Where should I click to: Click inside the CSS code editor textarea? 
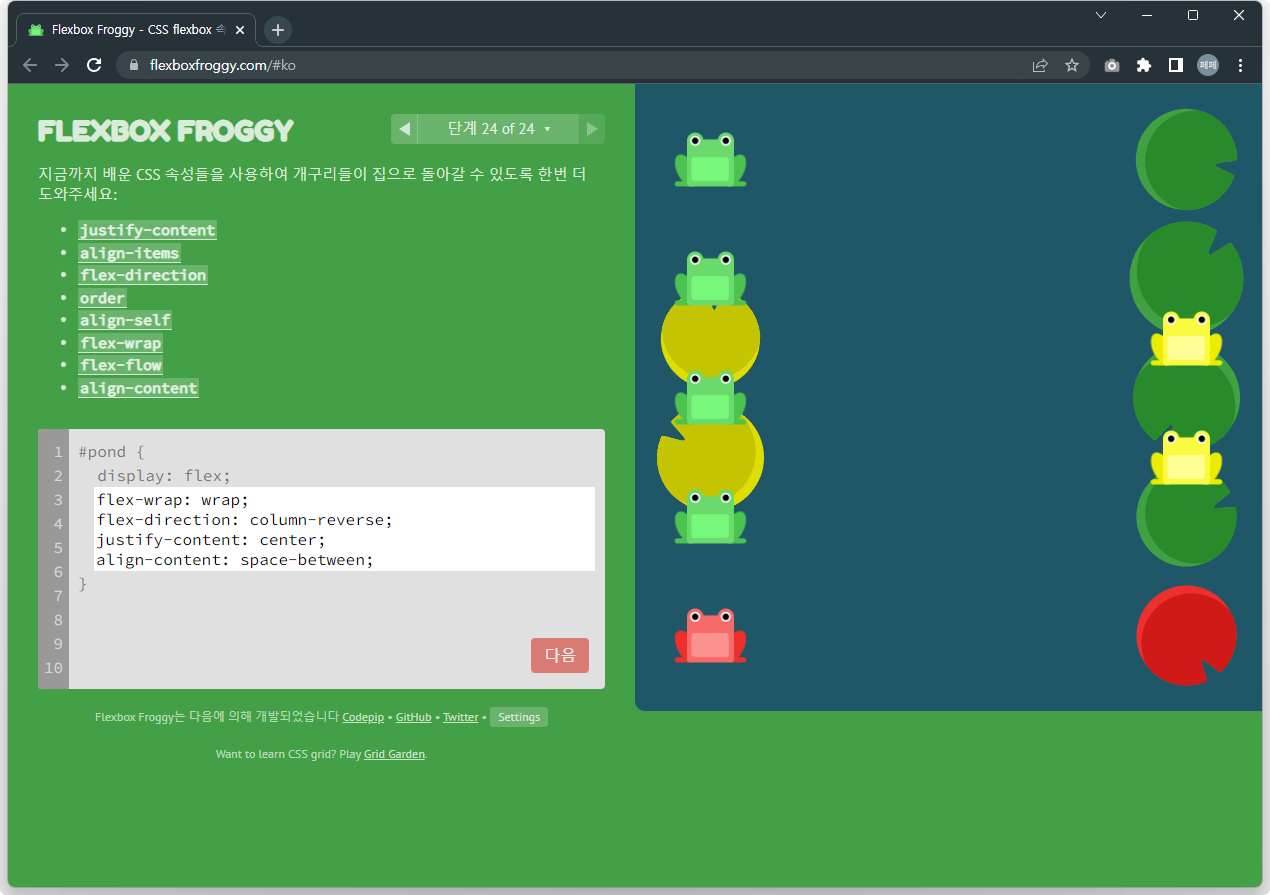[x=344, y=529]
